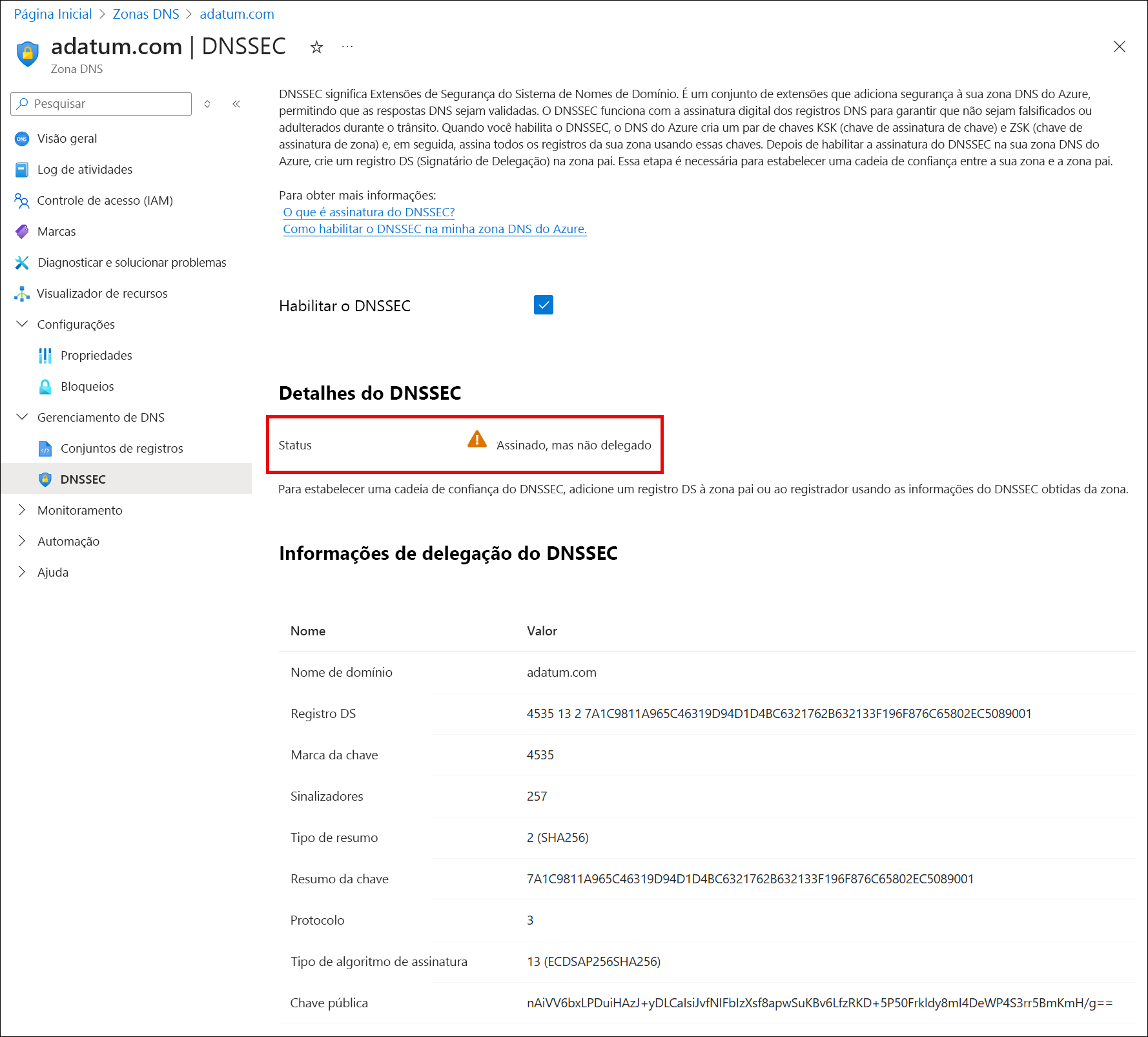Select the Chave pública value
This screenshot has height=1037, width=1148.
tap(820, 1003)
